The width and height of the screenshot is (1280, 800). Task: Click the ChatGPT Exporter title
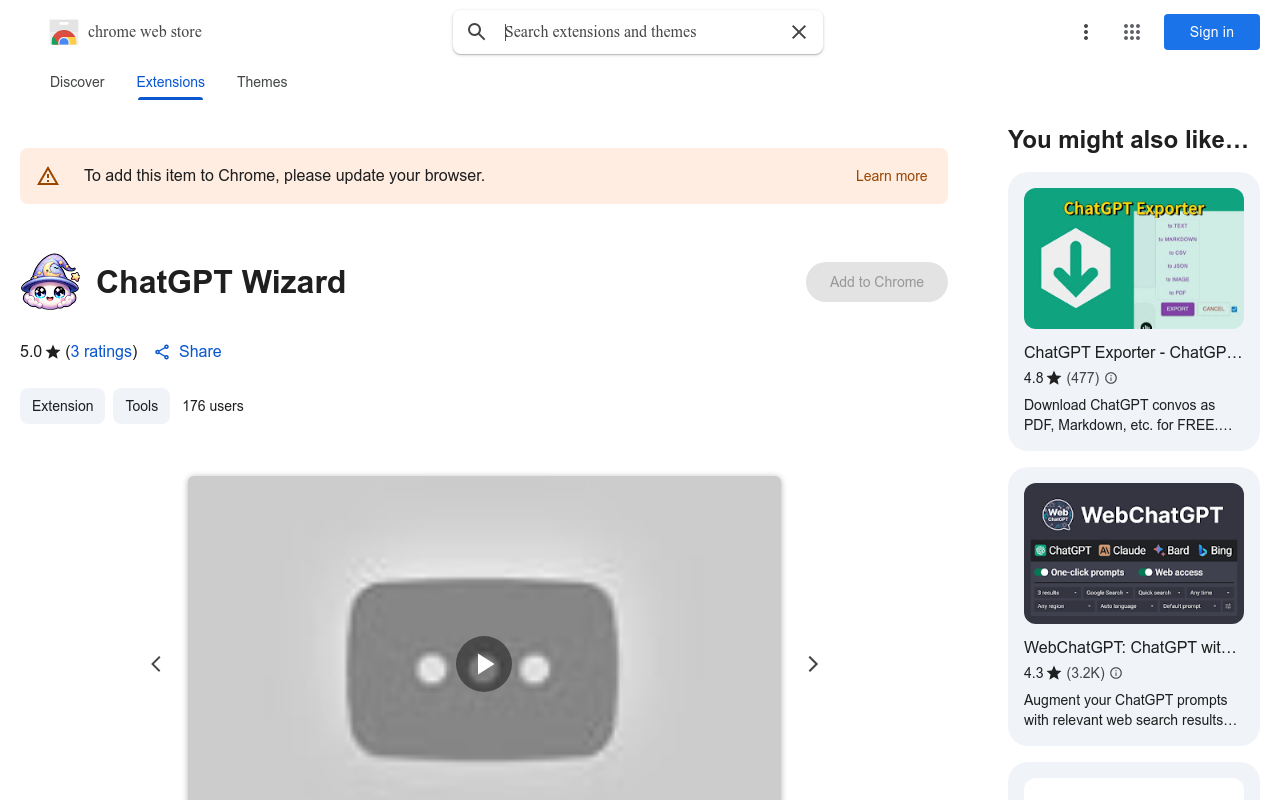coord(1133,352)
